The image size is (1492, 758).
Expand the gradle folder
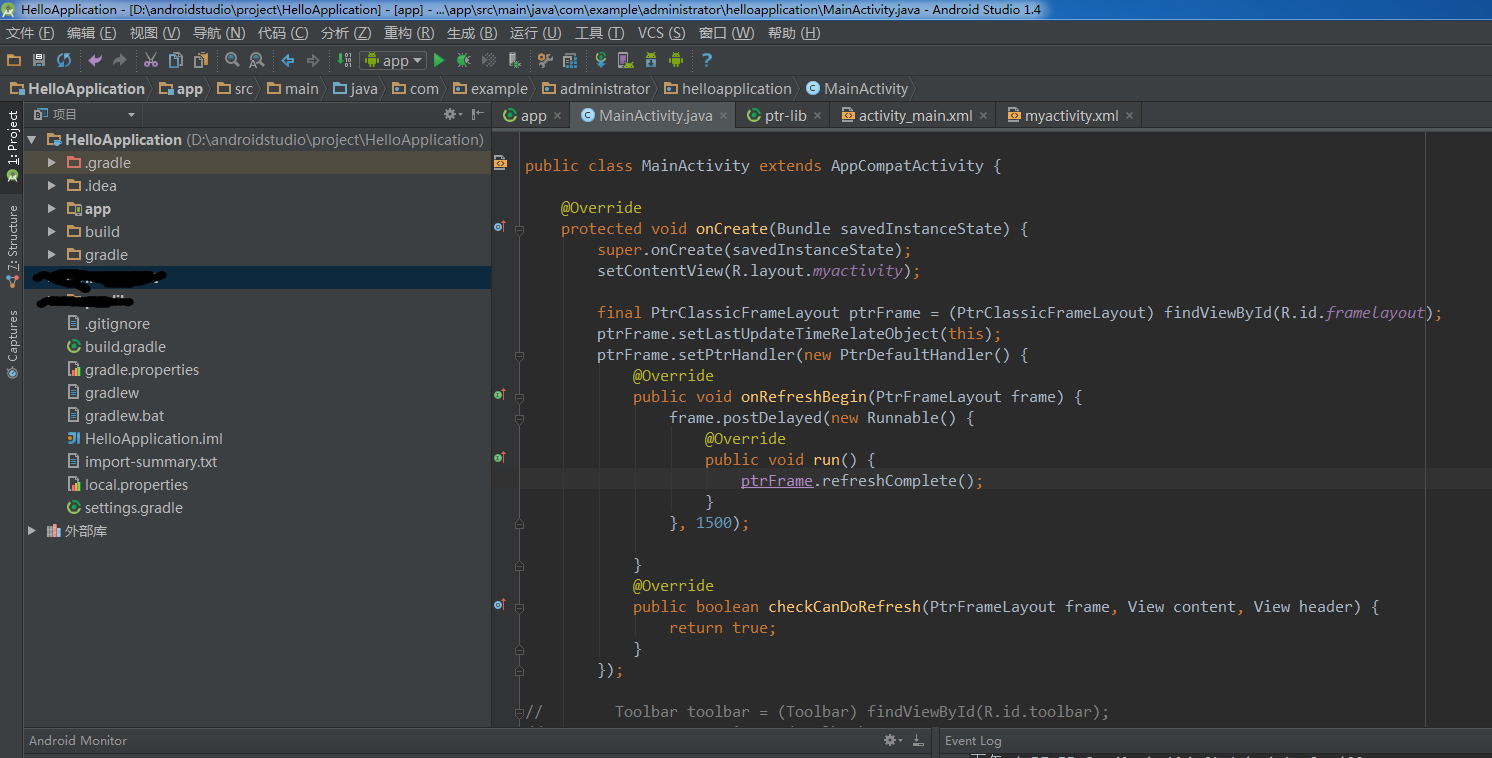[52, 254]
